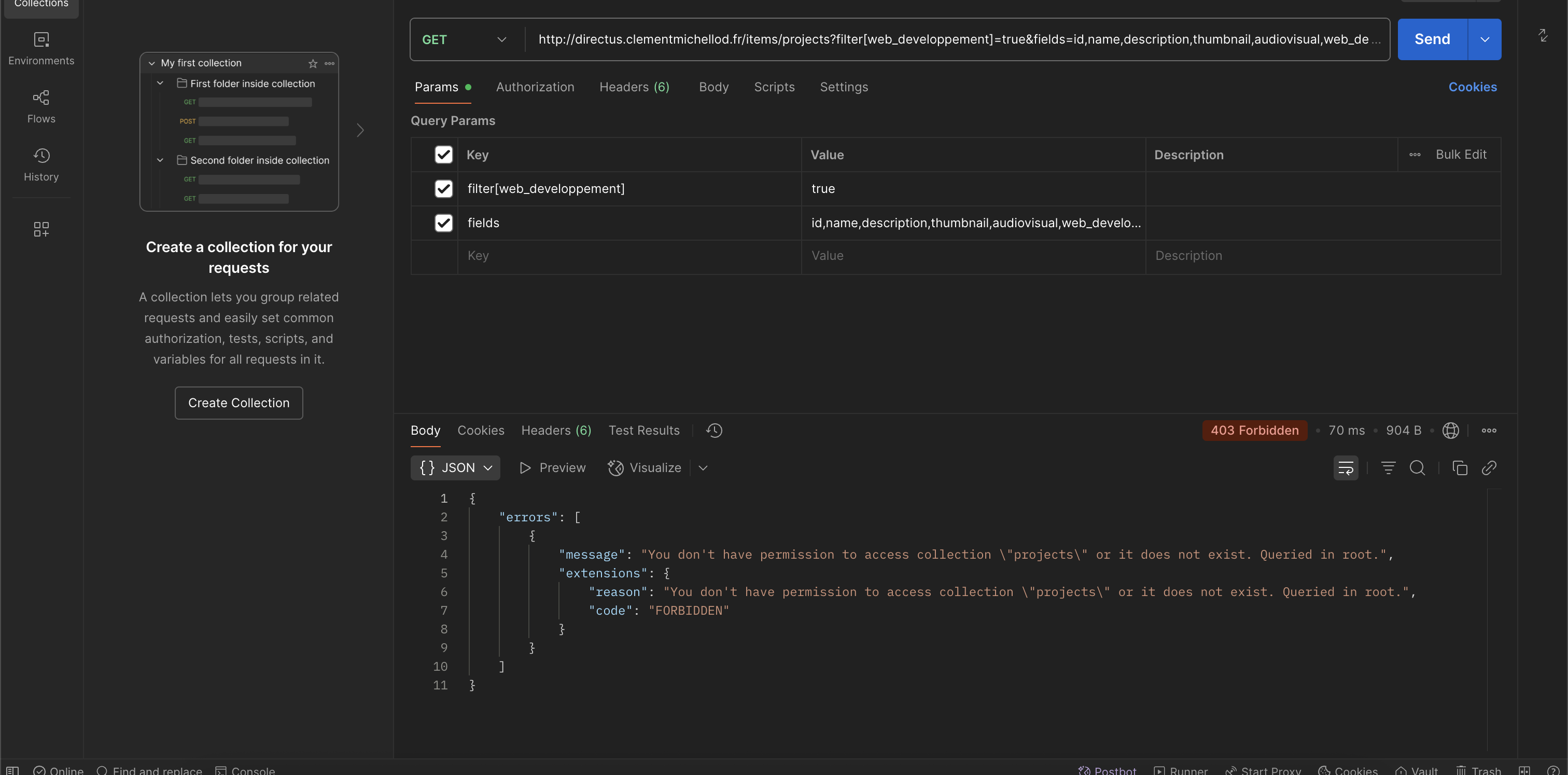Open My first collection options menu
Viewport: 1568px width, 775px height.
tap(329, 63)
